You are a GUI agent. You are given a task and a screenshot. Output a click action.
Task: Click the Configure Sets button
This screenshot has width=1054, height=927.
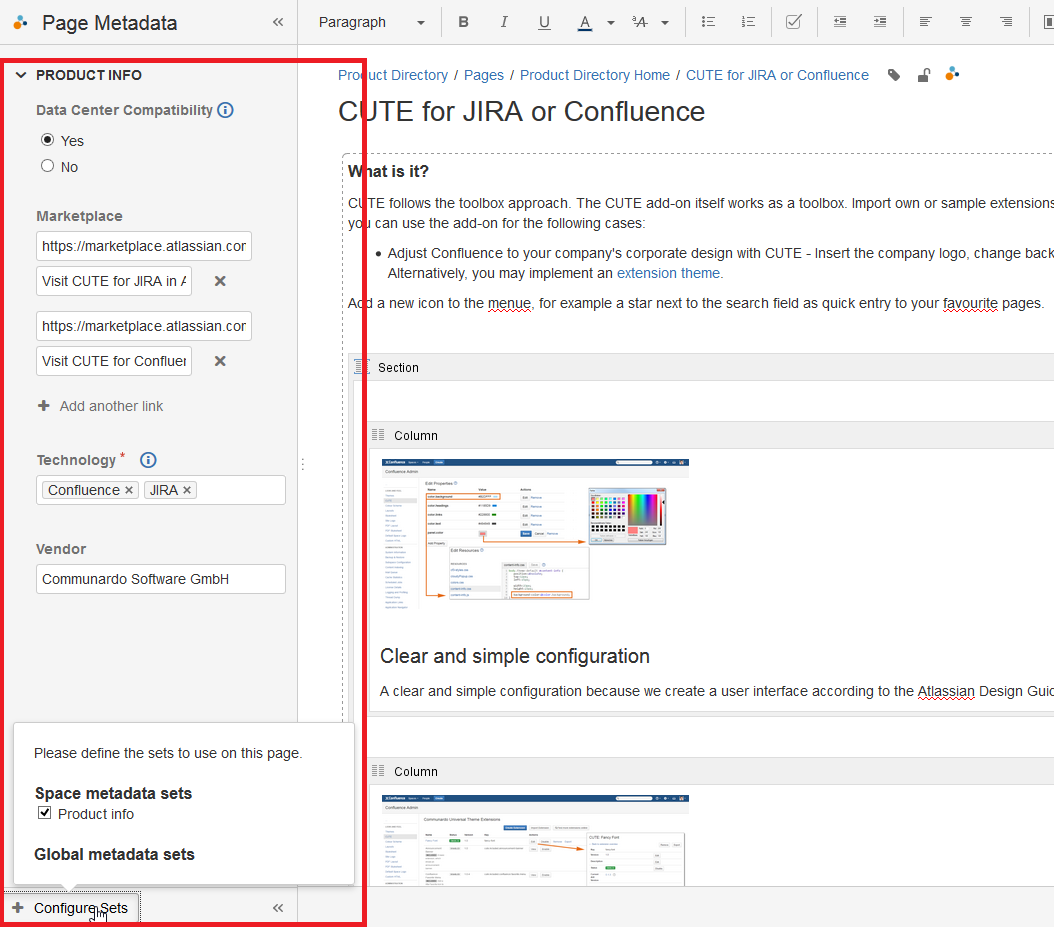pyautogui.click(x=71, y=908)
